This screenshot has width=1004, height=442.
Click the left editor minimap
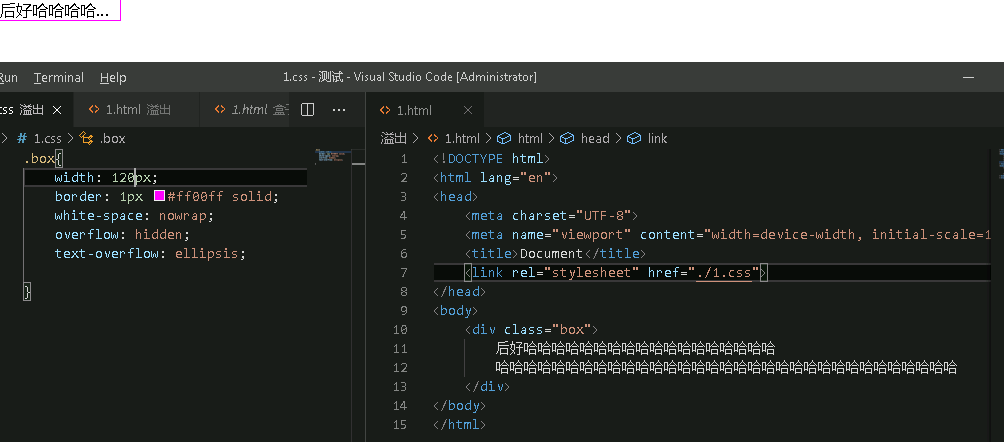click(x=333, y=157)
